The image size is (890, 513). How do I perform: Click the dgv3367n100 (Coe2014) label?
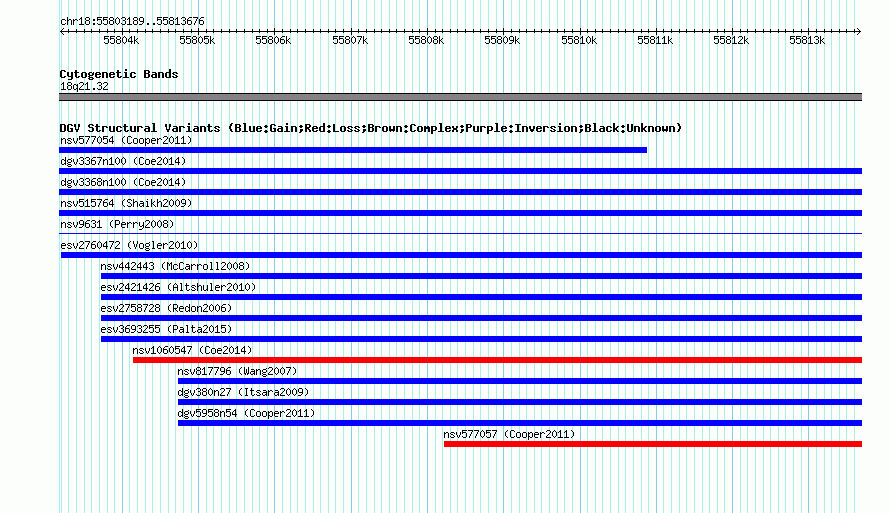pyautogui.click(x=123, y=161)
